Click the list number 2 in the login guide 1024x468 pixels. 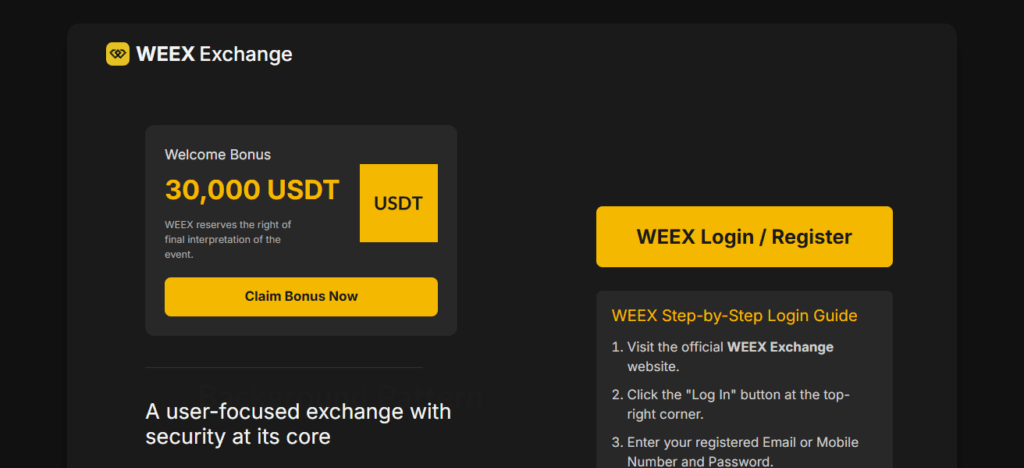point(616,395)
